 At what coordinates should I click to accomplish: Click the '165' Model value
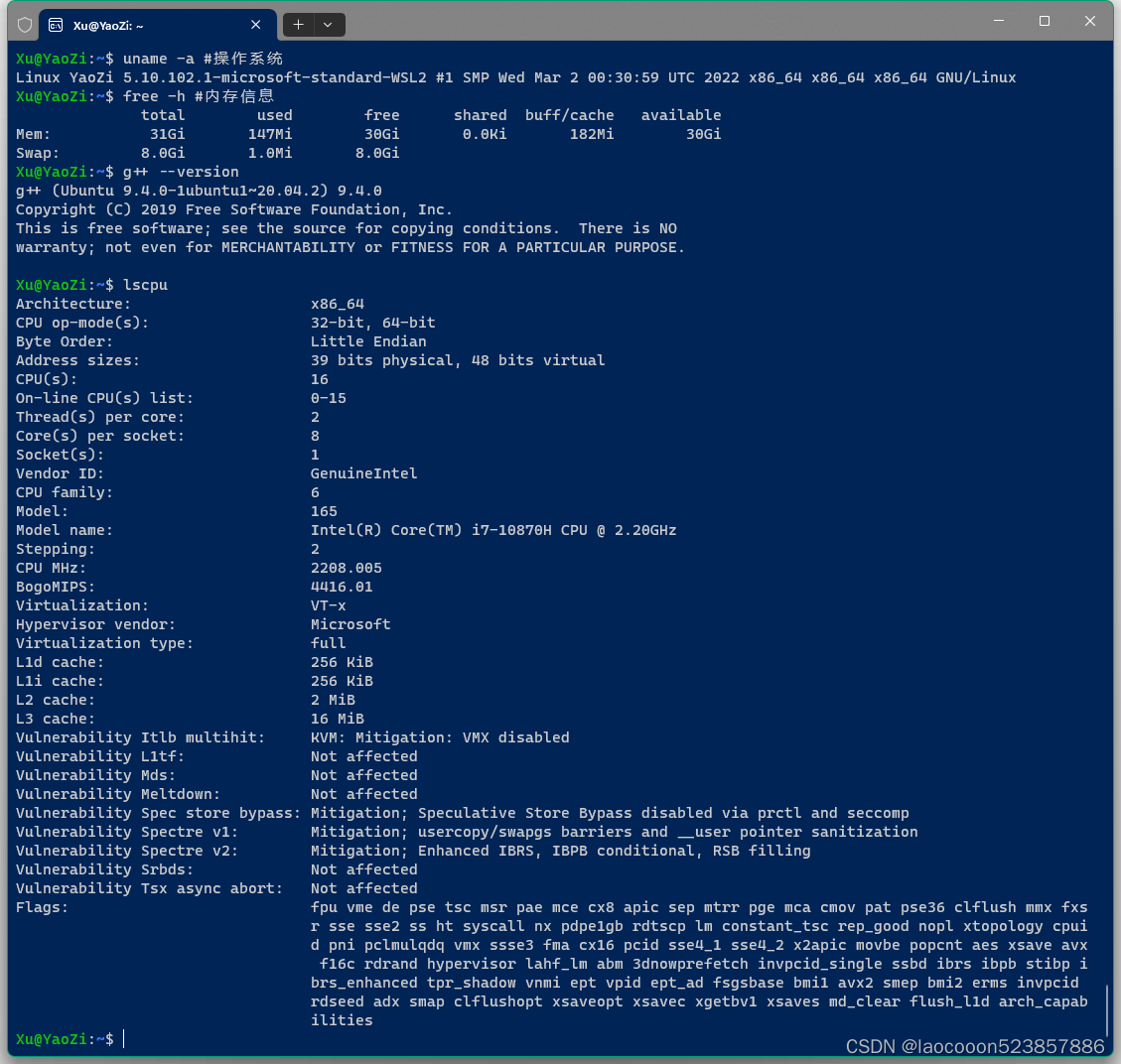pos(324,511)
